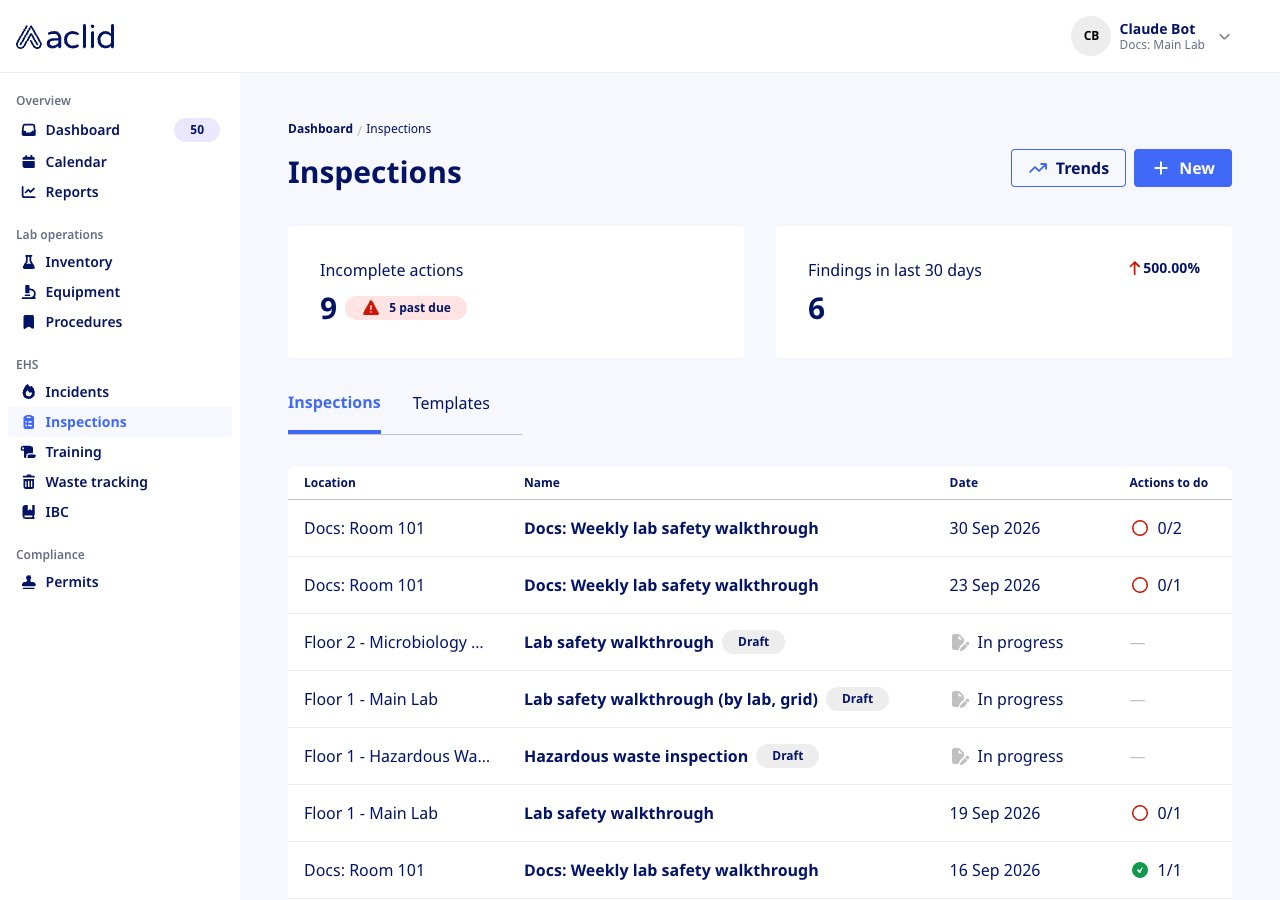Click the Inventory flask icon
Image resolution: width=1280 pixels, height=900 pixels.
[29, 262]
